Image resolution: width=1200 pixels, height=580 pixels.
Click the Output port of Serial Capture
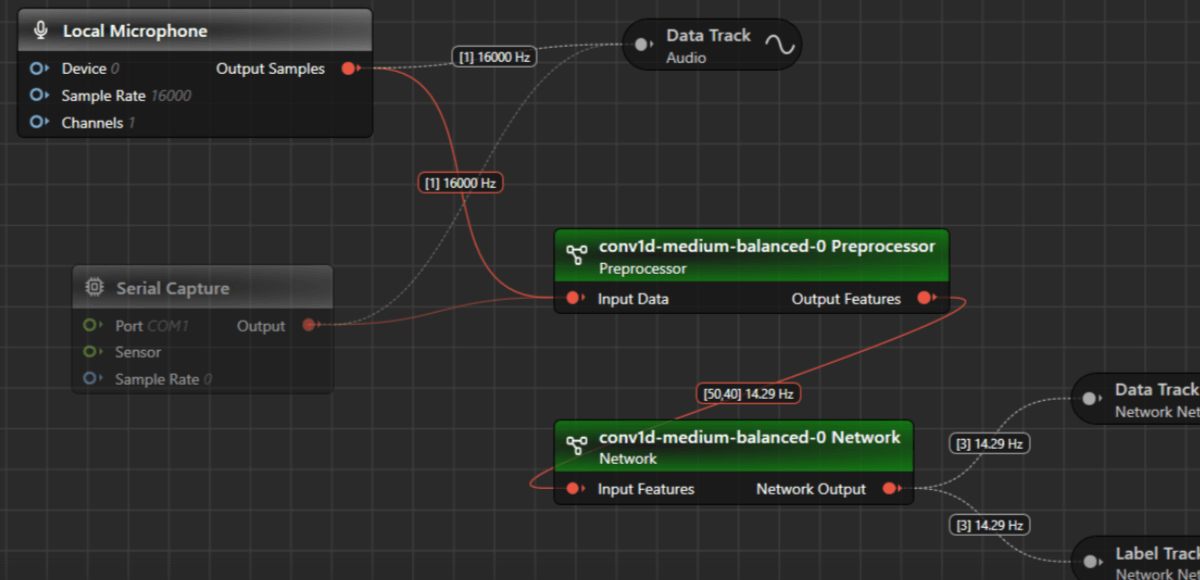(x=310, y=325)
